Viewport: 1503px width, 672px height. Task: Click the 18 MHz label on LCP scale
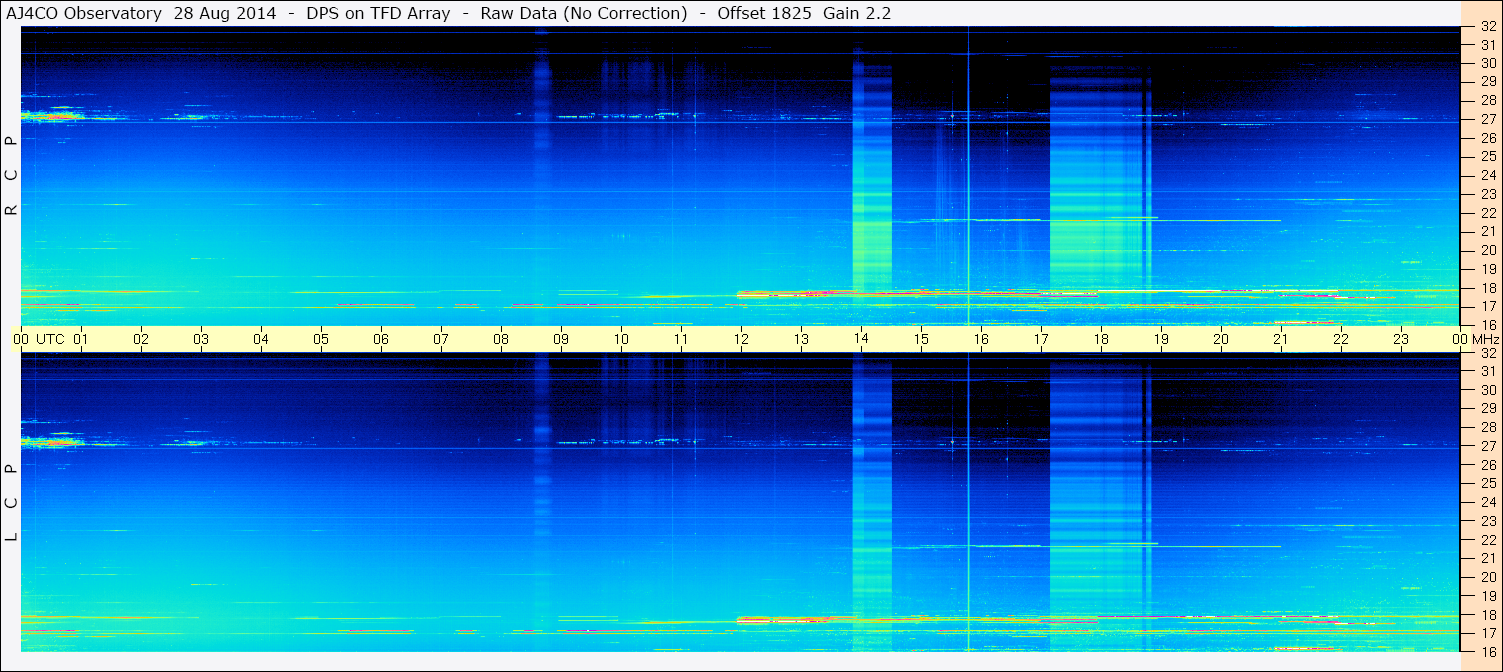1488,614
